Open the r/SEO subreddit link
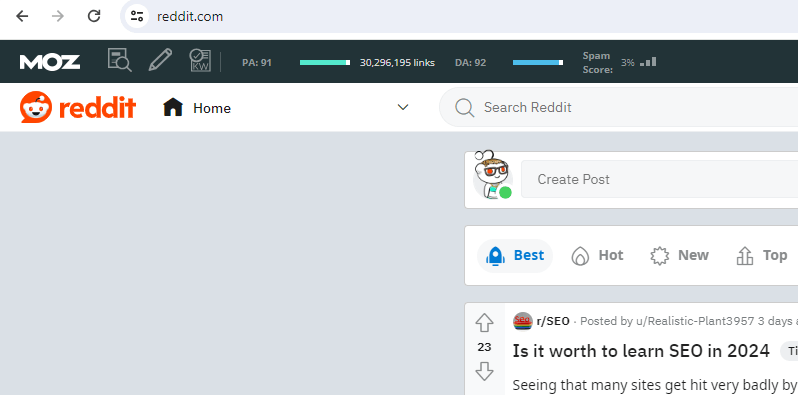The width and height of the screenshot is (798, 395). (553, 321)
